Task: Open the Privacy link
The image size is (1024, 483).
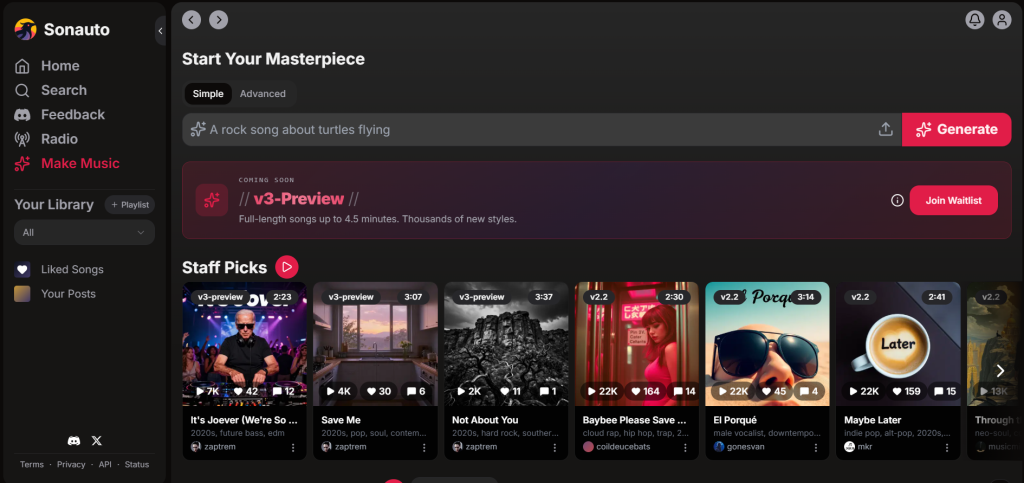Action: tap(71, 465)
